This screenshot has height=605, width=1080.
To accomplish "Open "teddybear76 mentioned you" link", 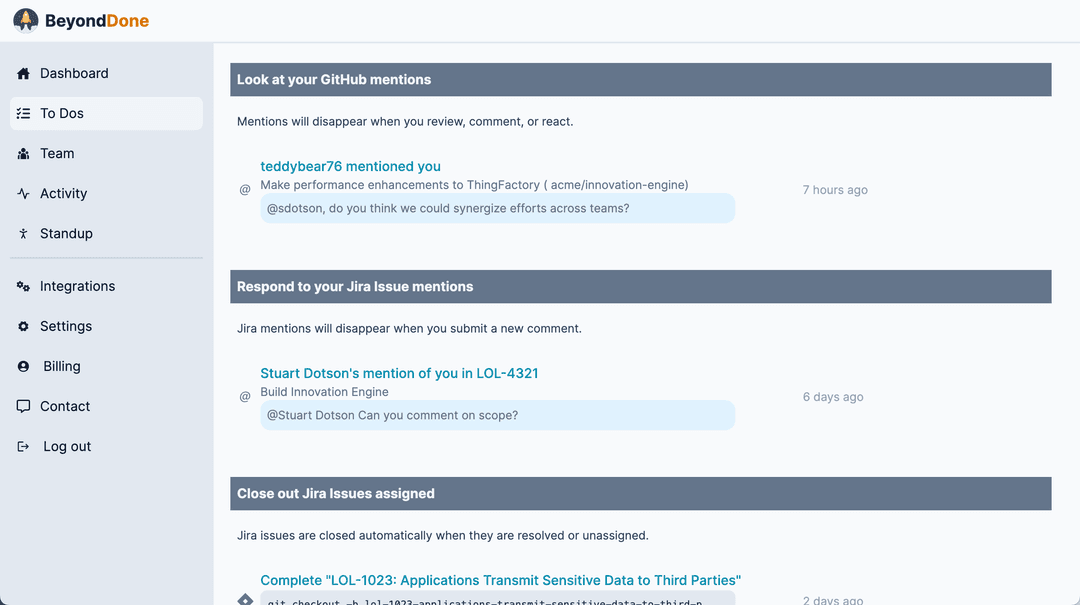I will tap(350, 167).
